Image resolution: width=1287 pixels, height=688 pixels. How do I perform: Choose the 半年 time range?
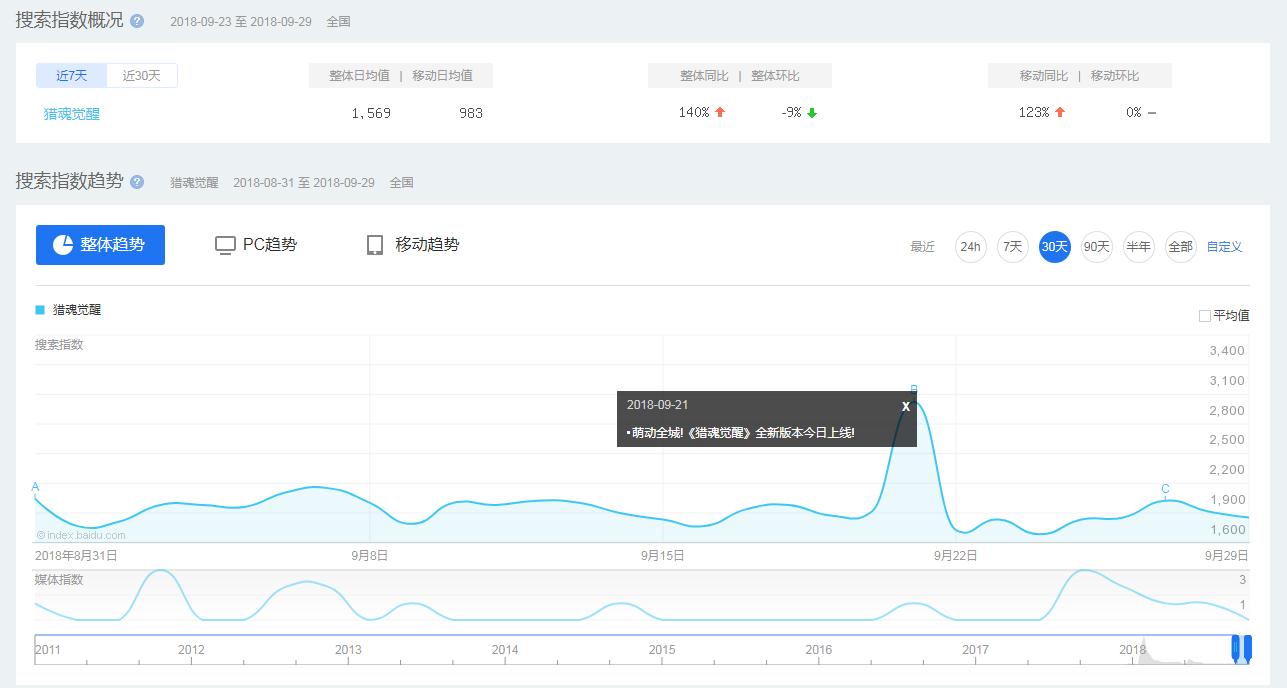(x=1139, y=247)
